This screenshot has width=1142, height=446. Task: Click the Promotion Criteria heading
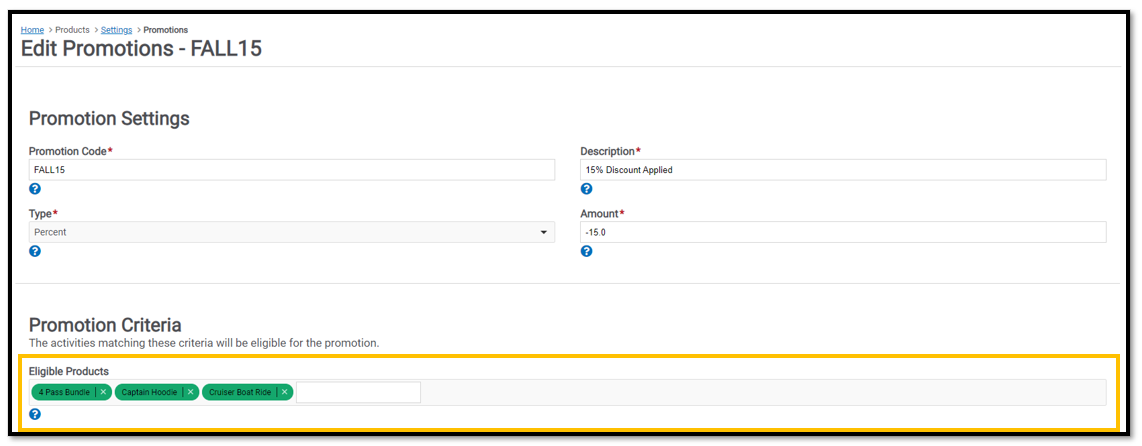(x=105, y=324)
